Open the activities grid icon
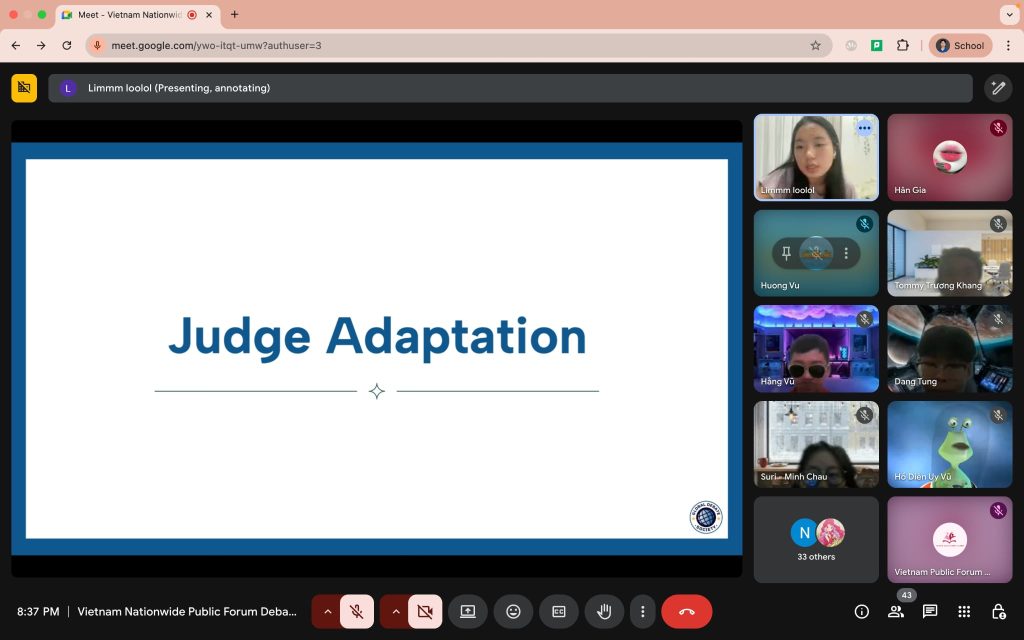The height and width of the screenshot is (640, 1024). tap(964, 612)
